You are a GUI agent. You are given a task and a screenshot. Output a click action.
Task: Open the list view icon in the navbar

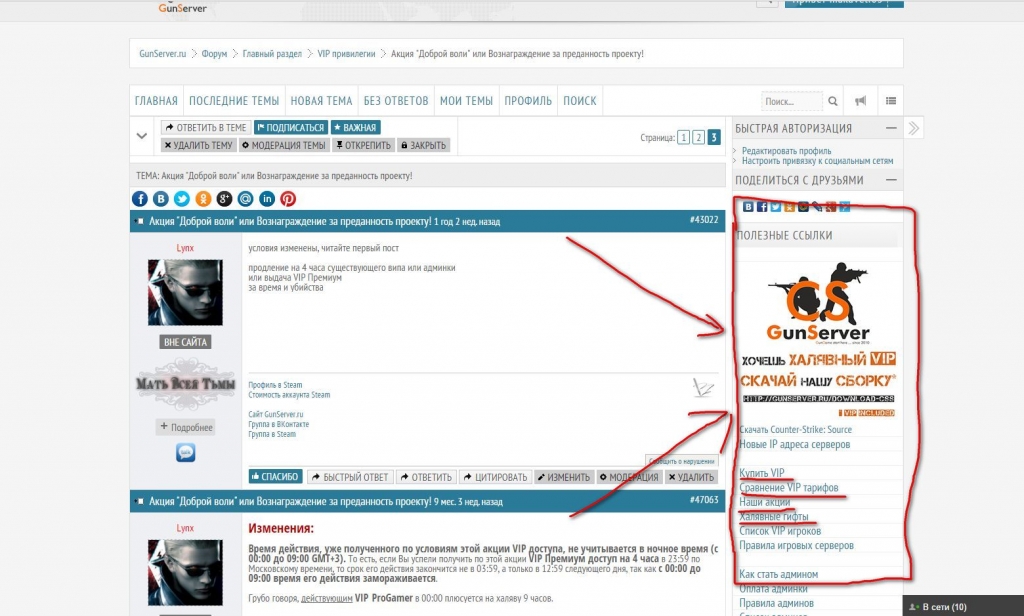(x=891, y=101)
